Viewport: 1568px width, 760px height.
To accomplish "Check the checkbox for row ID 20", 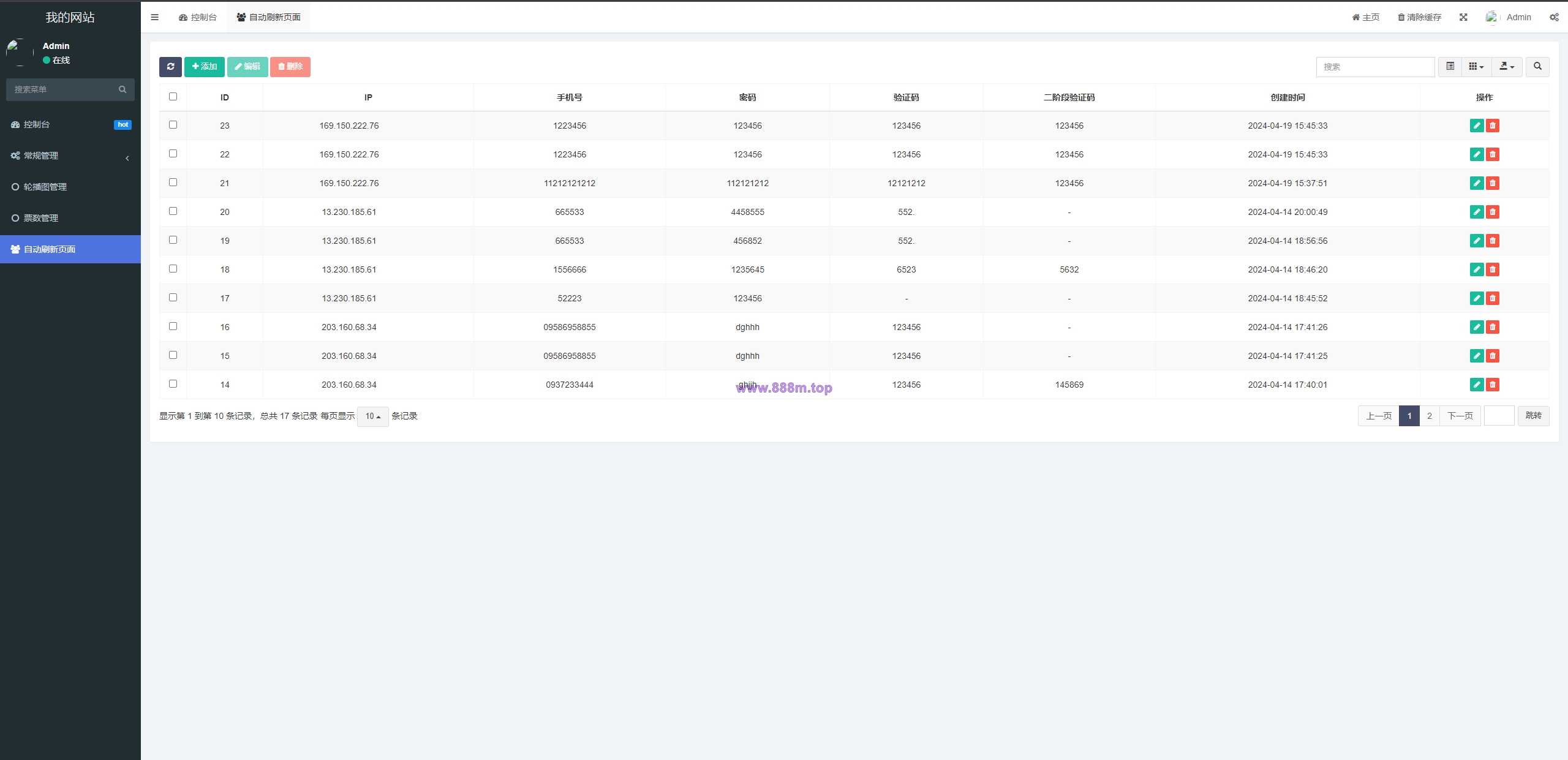I will (173, 211).
